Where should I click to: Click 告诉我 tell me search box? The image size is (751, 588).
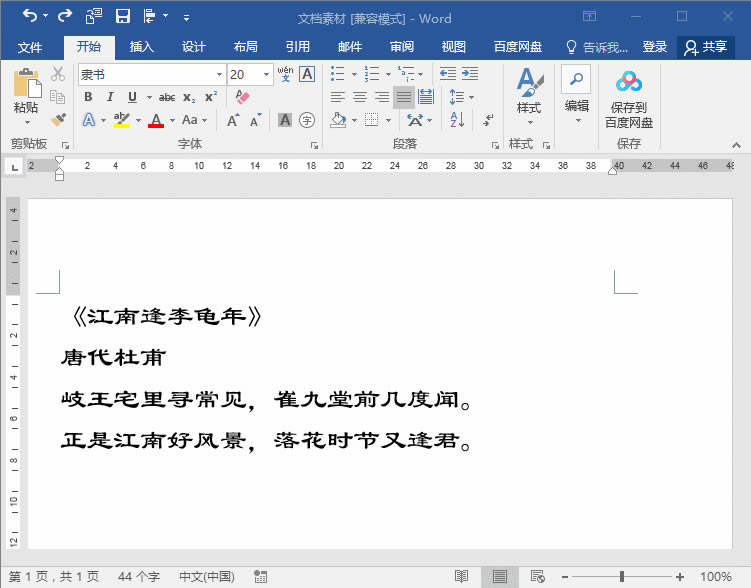pos(596,47)
